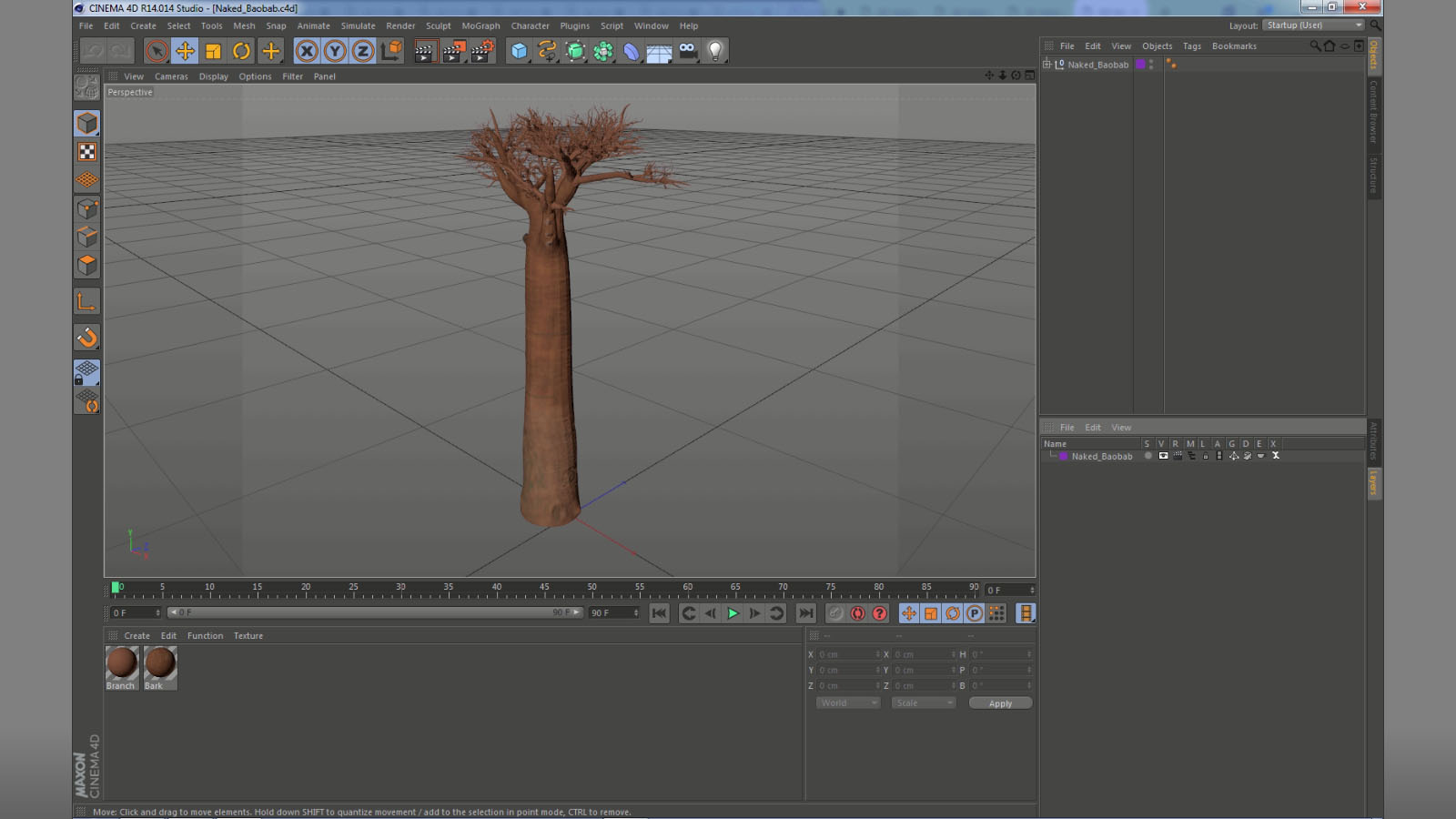Toggle Naked_Baobab layer lock
The image size is (1456, 819).
[1206, 456]
